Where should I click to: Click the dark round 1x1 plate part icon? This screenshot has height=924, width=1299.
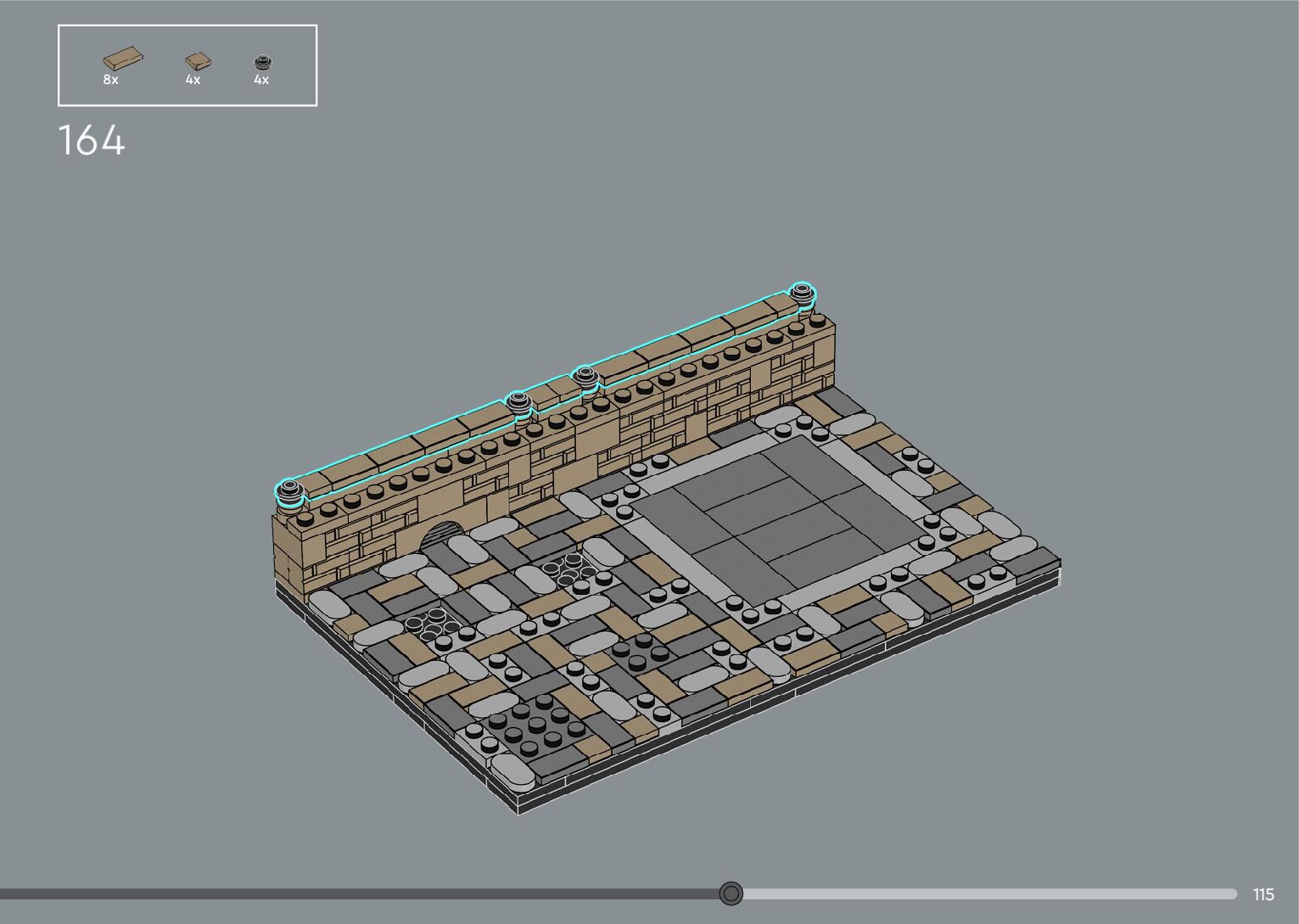click(263, 62)
